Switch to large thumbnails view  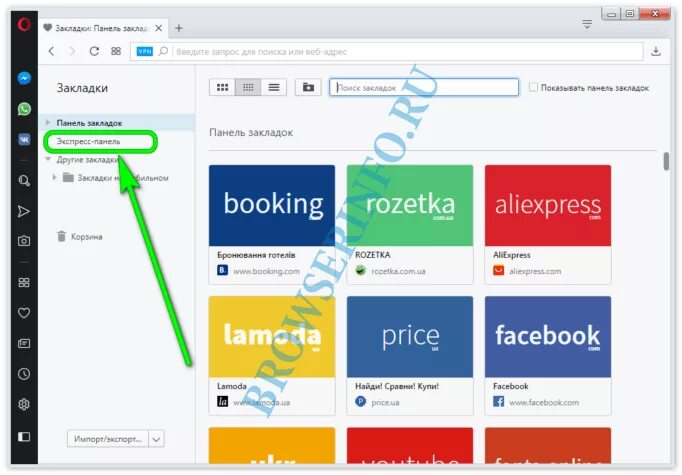click(x=222, y=87)
